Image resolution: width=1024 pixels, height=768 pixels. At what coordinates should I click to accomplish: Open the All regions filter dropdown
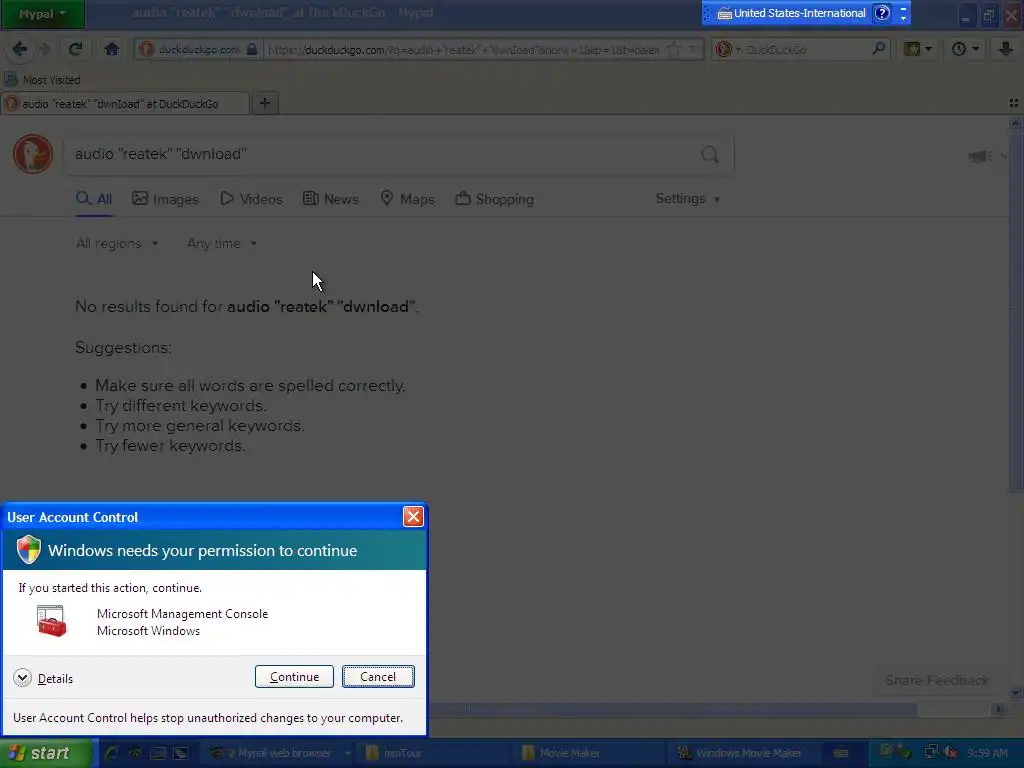117,244
